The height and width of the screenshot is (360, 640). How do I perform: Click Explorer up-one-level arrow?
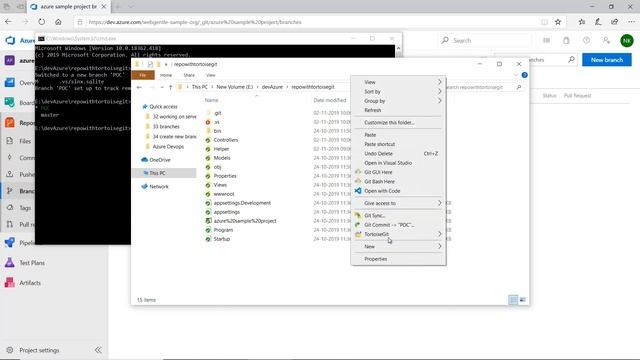coord(171,87)
